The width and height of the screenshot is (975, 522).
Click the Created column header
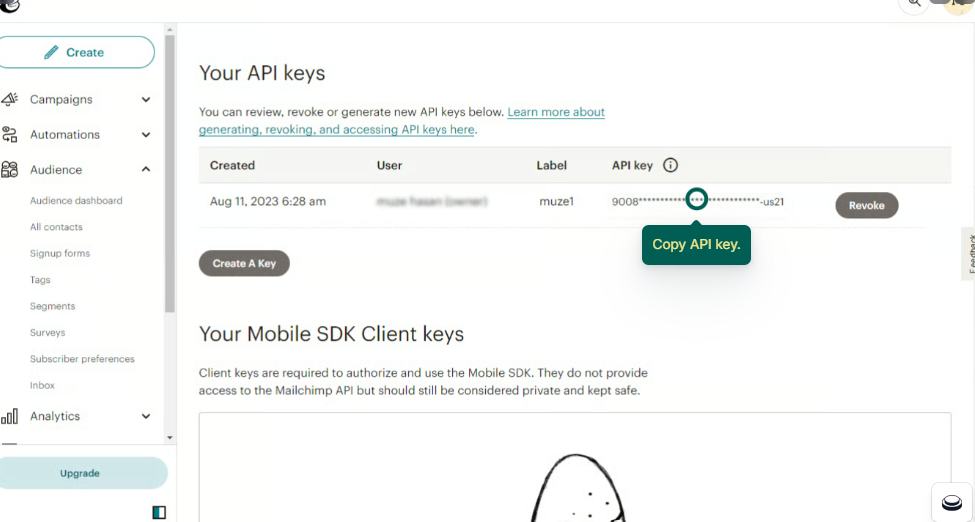pyautogui.click(x=233, y=165)
